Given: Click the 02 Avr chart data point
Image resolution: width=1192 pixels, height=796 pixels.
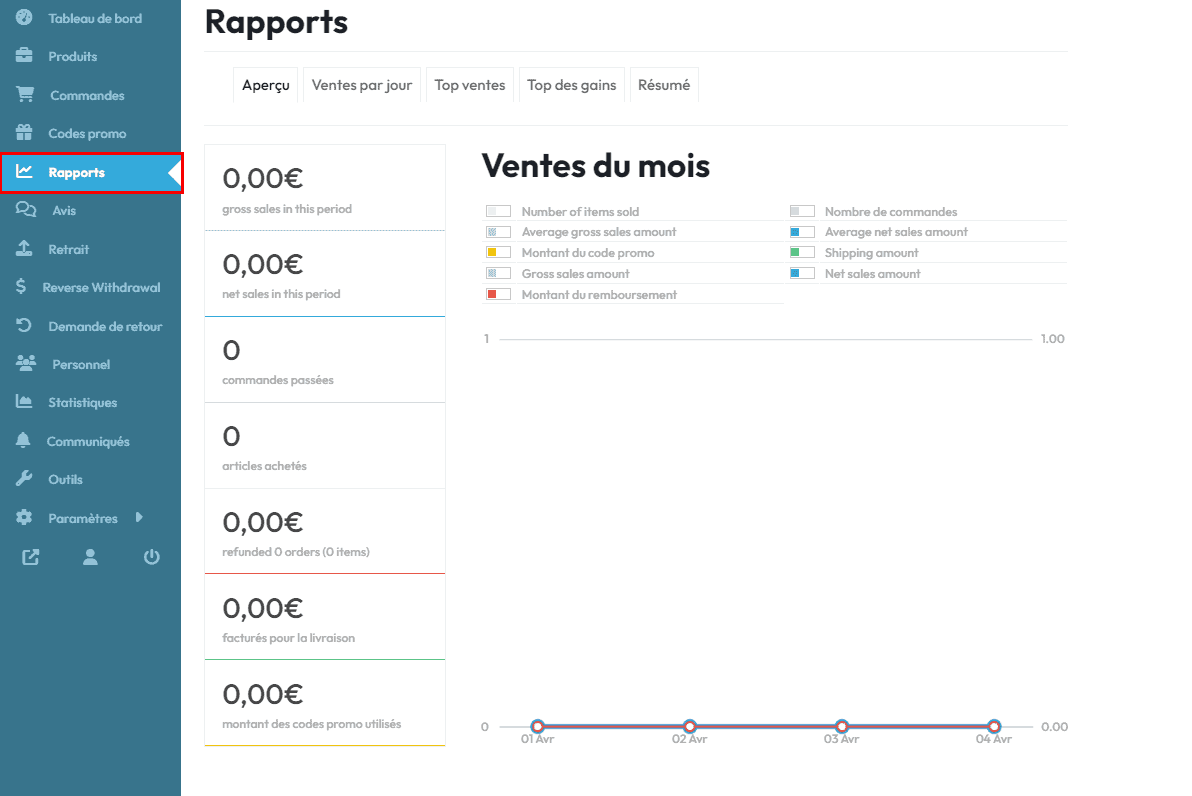Looking at the screenshot, I should [690, 726].
